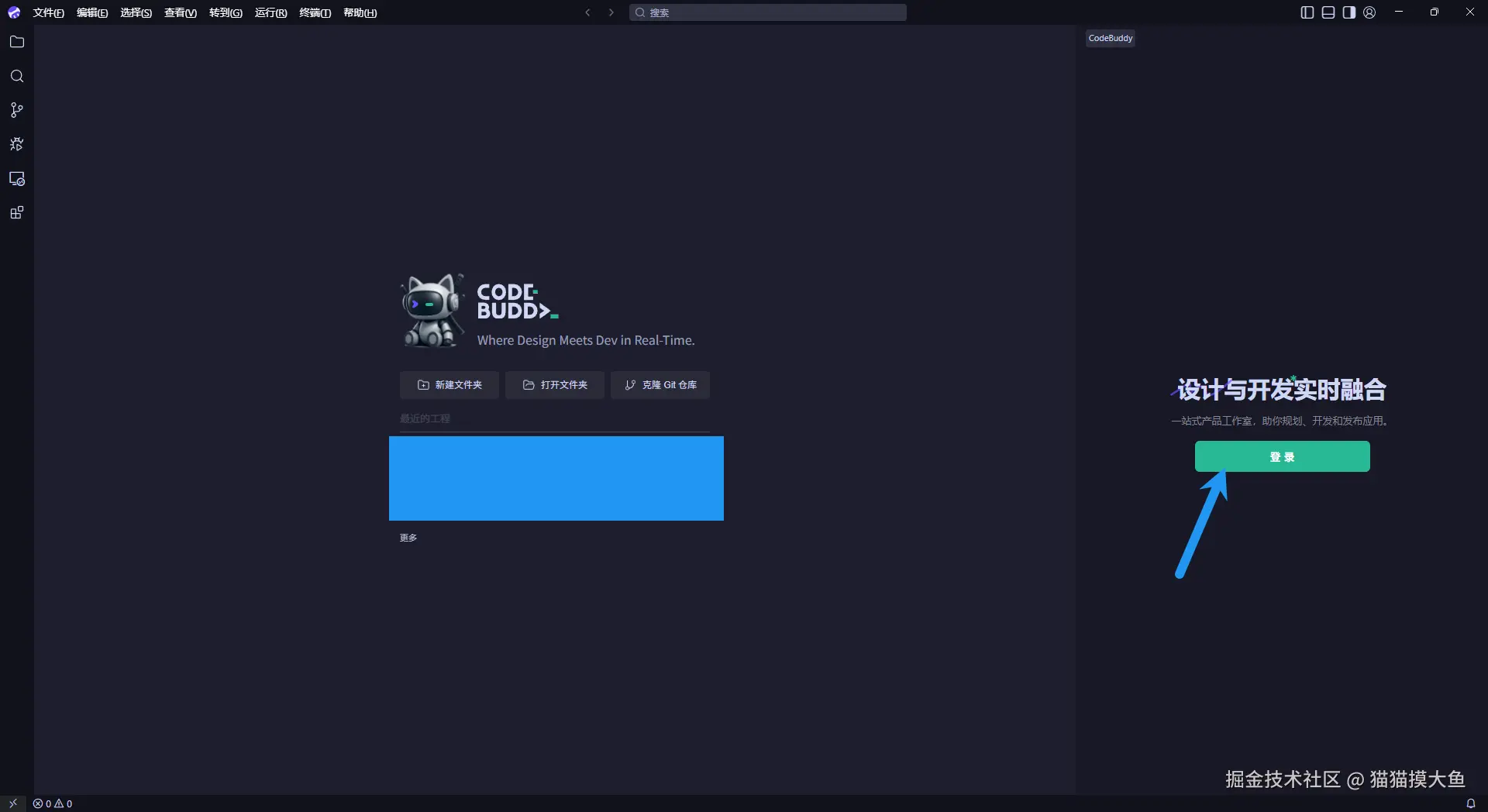Open the account profile icon
This screenshot has width=1488, height=812.
pyautogui.click(x=1370, y=12)
